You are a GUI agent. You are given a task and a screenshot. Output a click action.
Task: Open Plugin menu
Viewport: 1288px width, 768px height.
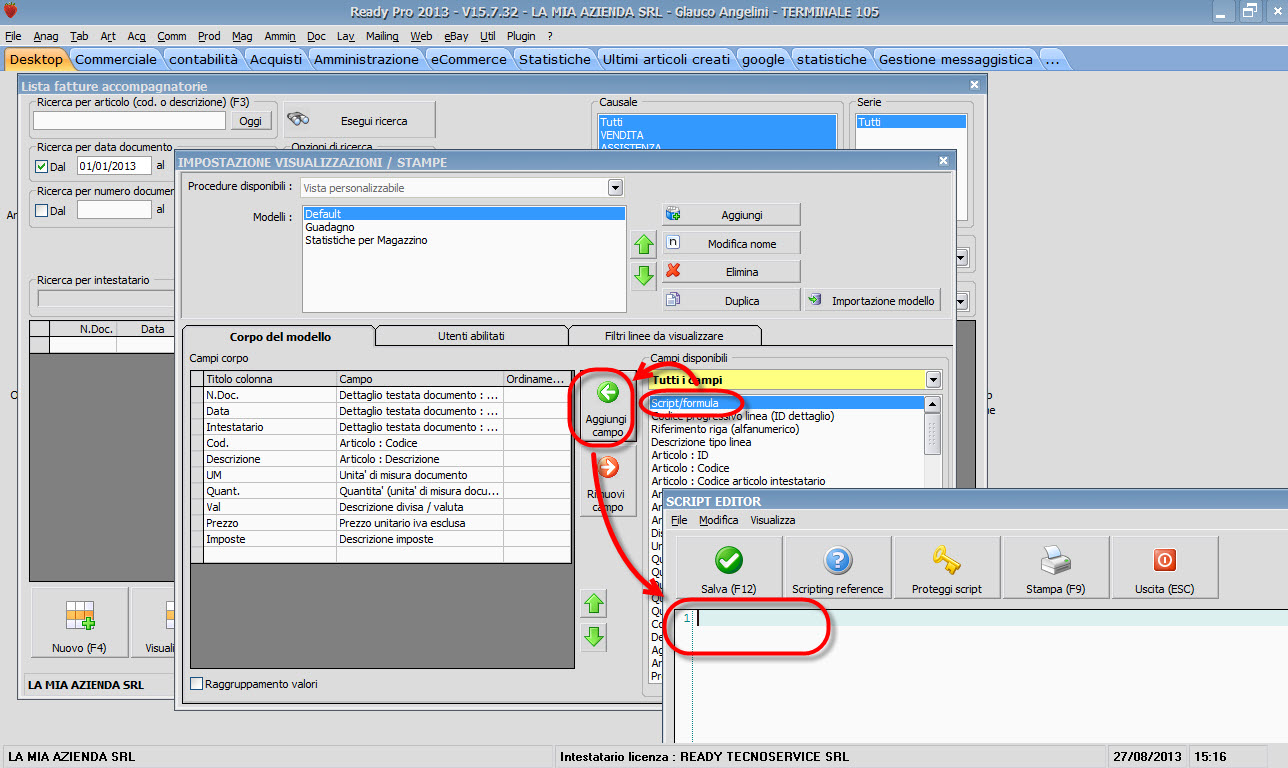click(521, 36)
